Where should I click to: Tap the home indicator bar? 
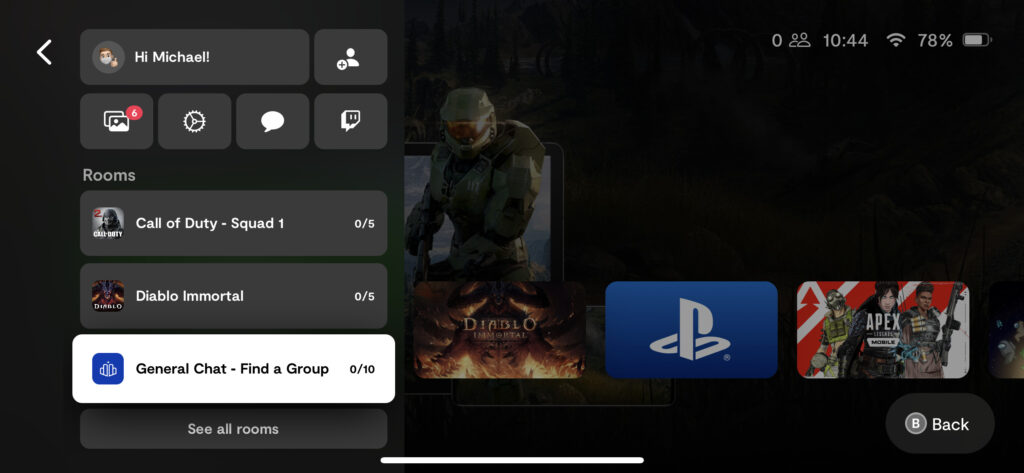(512, 461)
